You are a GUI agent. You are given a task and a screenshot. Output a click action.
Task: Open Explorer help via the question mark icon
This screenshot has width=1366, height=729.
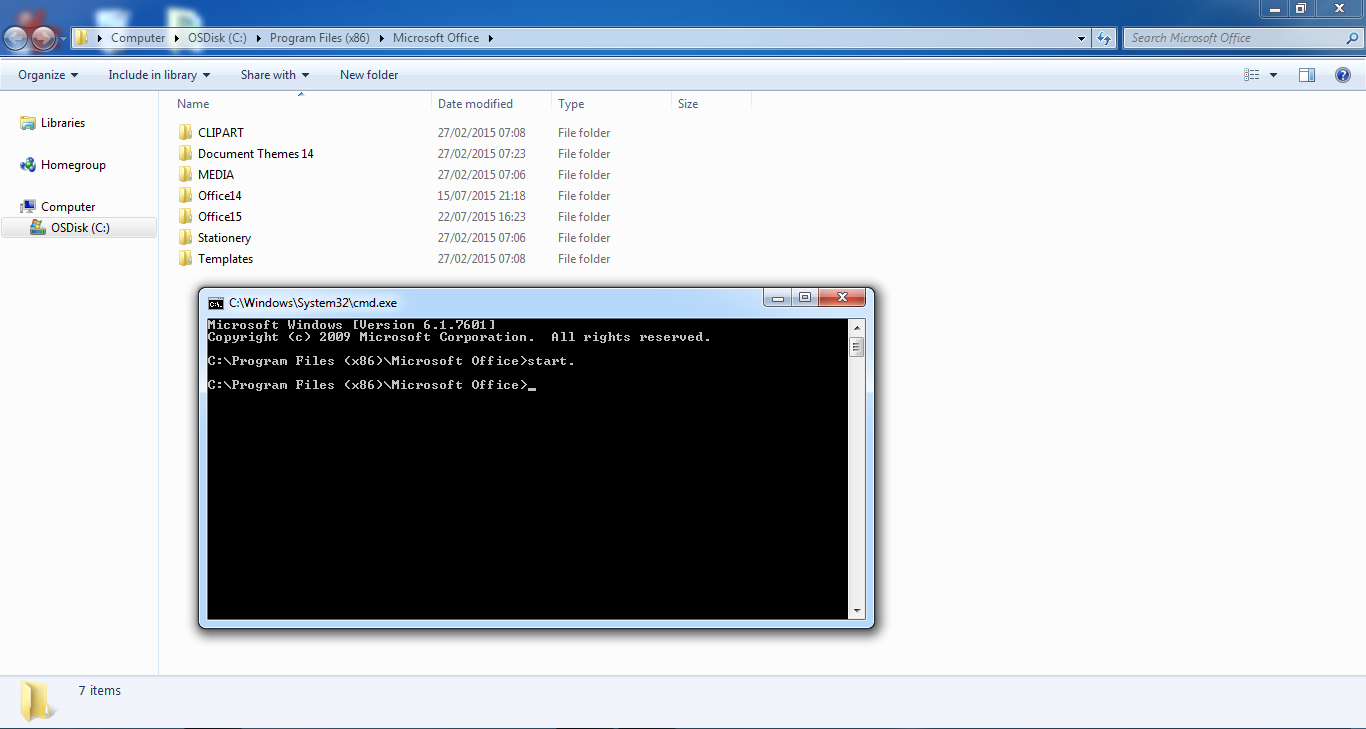click(x=1343, y=74)
